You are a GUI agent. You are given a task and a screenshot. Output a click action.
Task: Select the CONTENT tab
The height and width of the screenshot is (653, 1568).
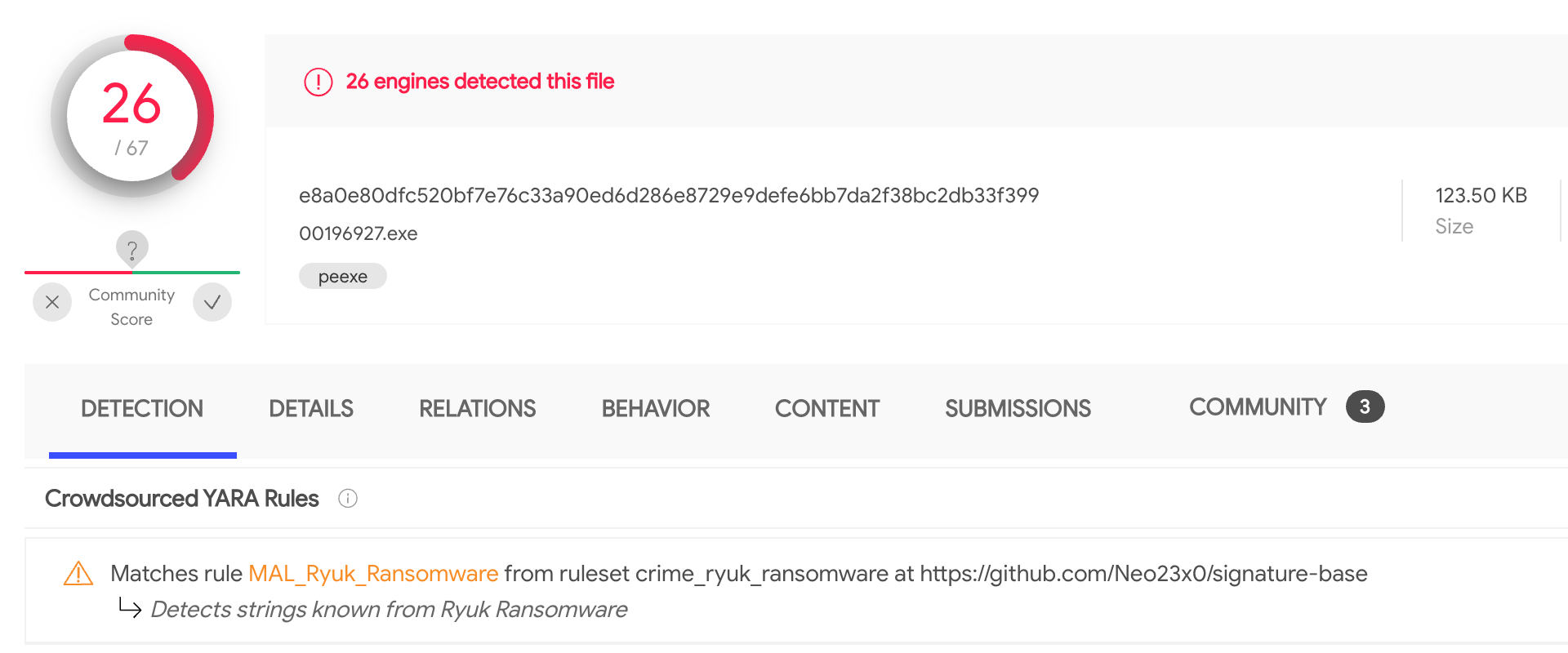click(x=827, y=408)
